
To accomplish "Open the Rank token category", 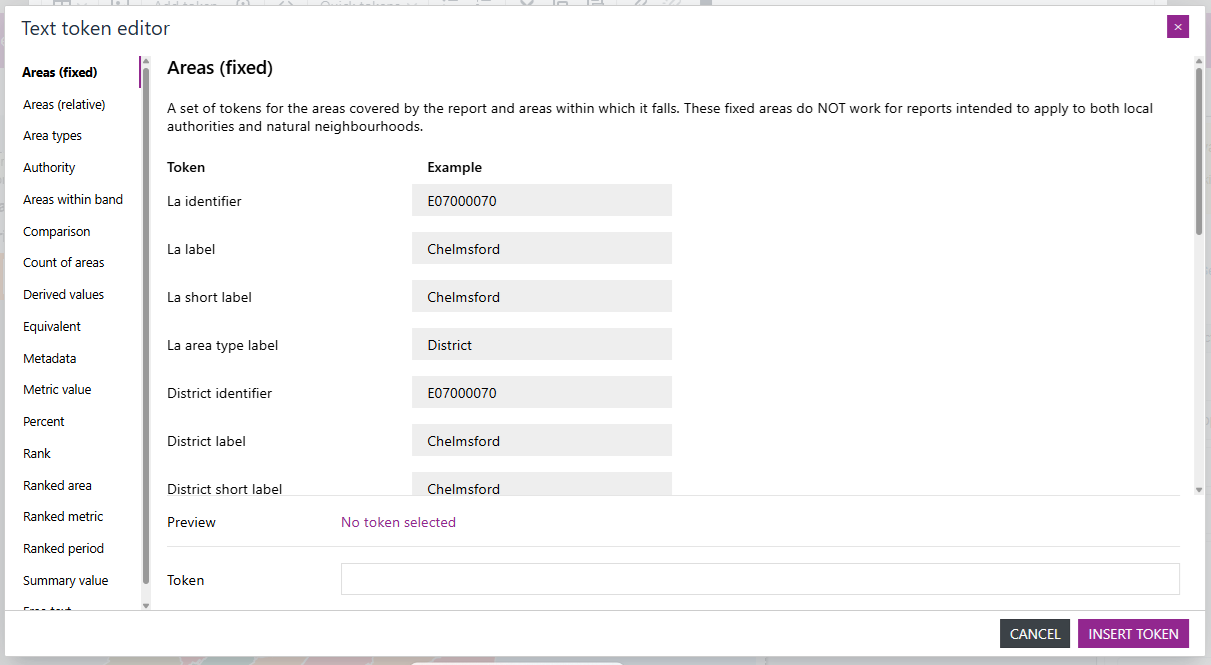I will pyautogui.click(x=36, y=453).
